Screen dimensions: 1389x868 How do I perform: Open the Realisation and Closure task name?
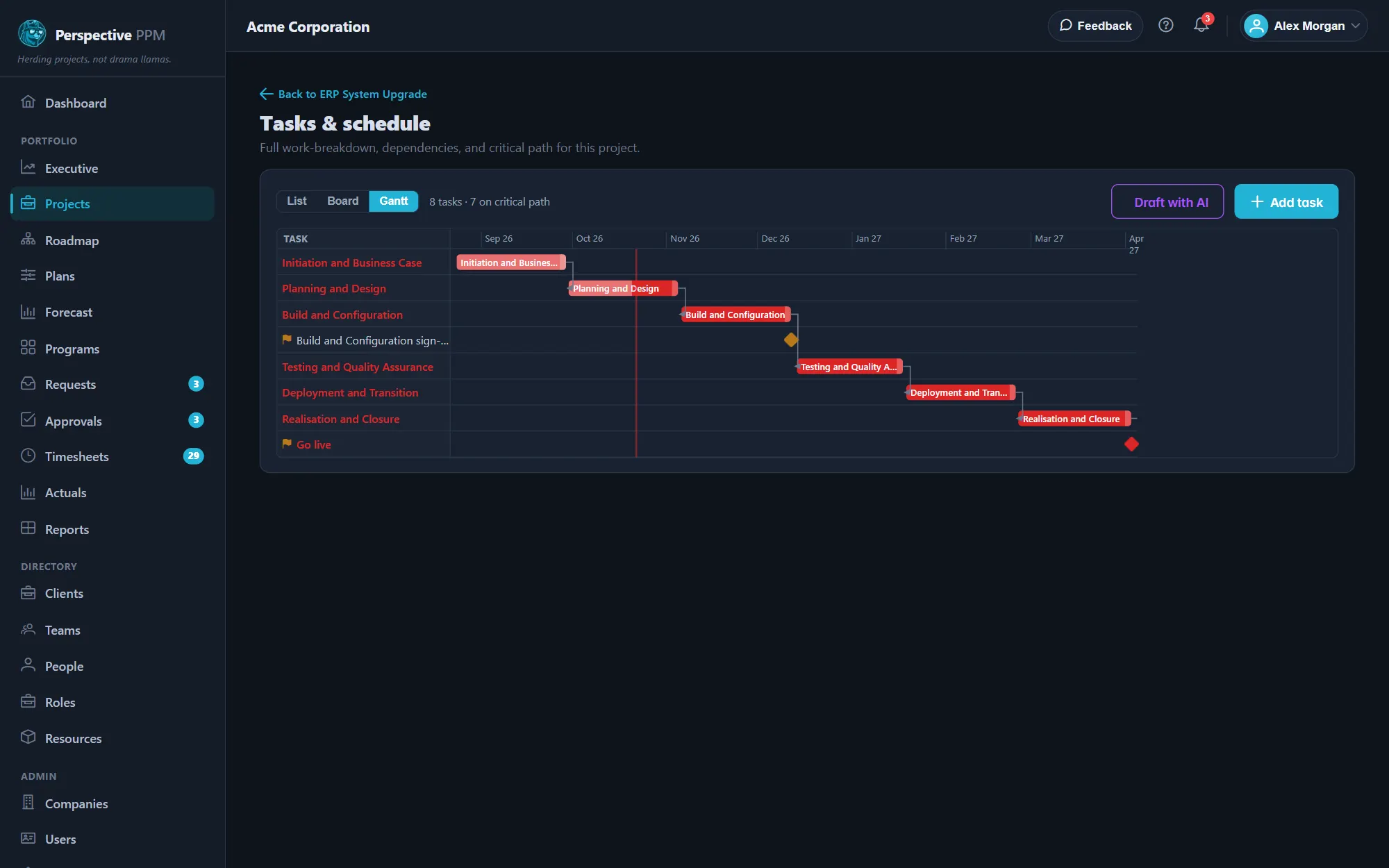(340, 419)
